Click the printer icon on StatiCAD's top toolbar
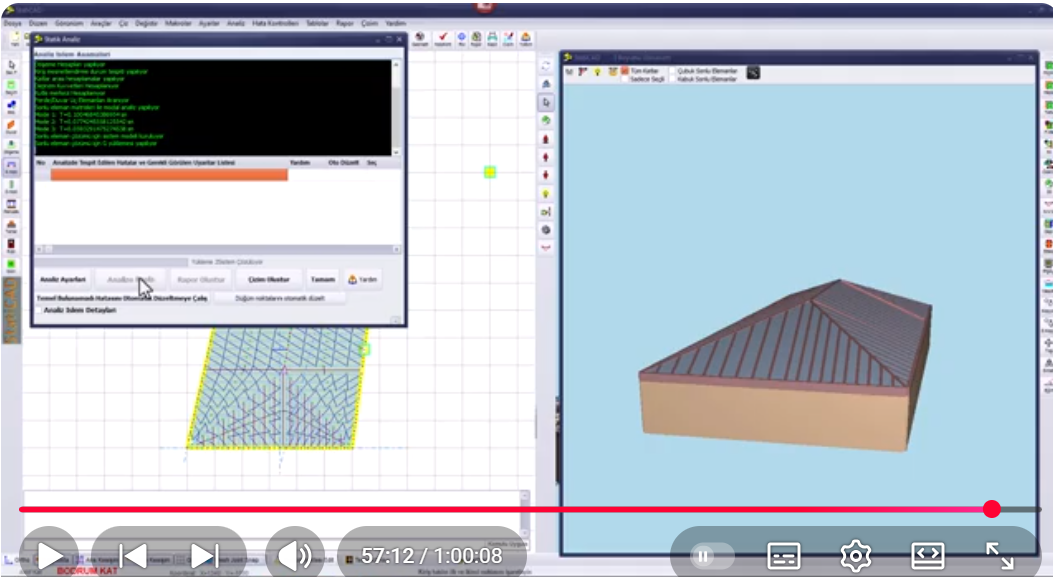Viewport: 1053px width, 577px height. [x=492, y=36]
